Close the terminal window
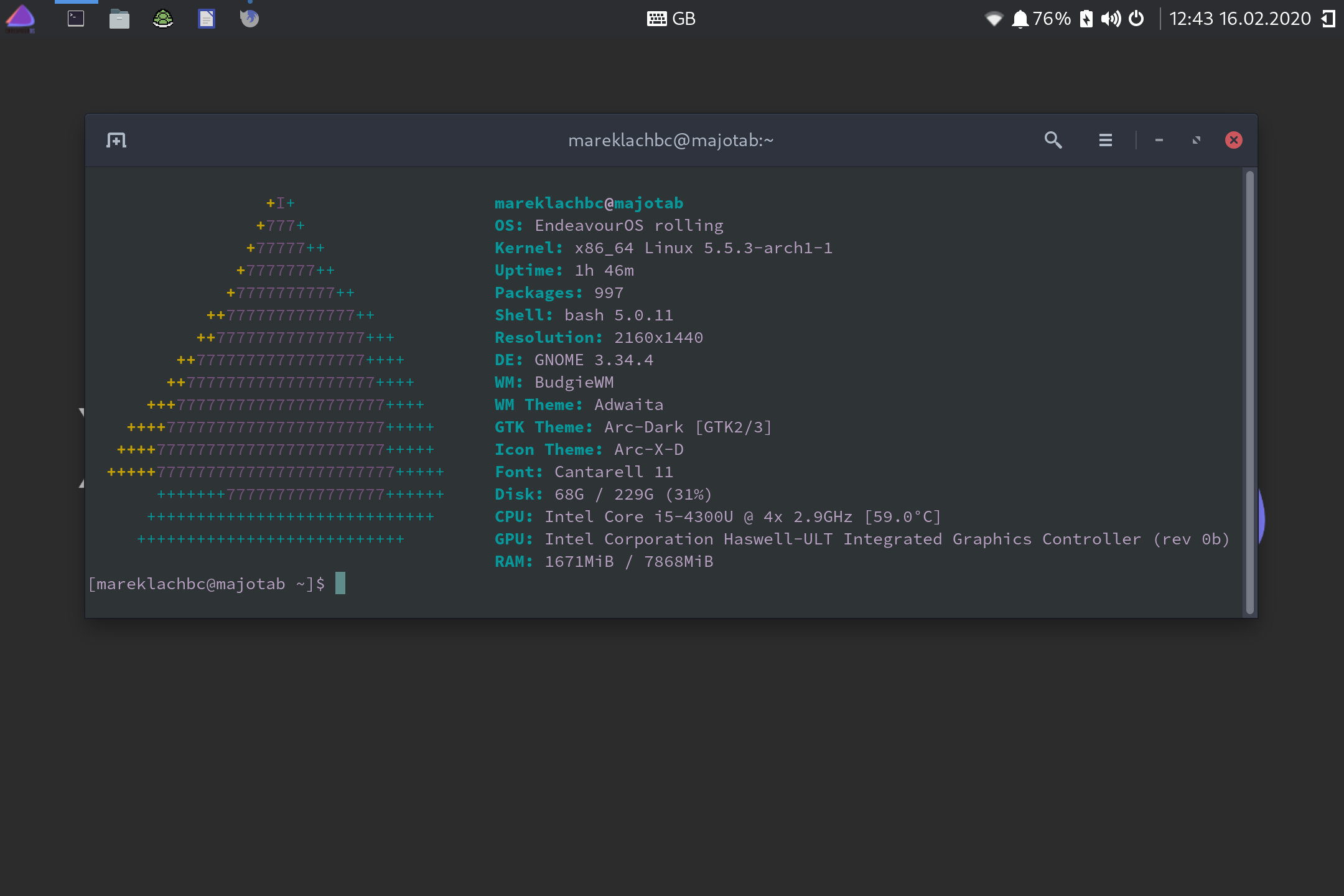 [x=1234, y=140]
